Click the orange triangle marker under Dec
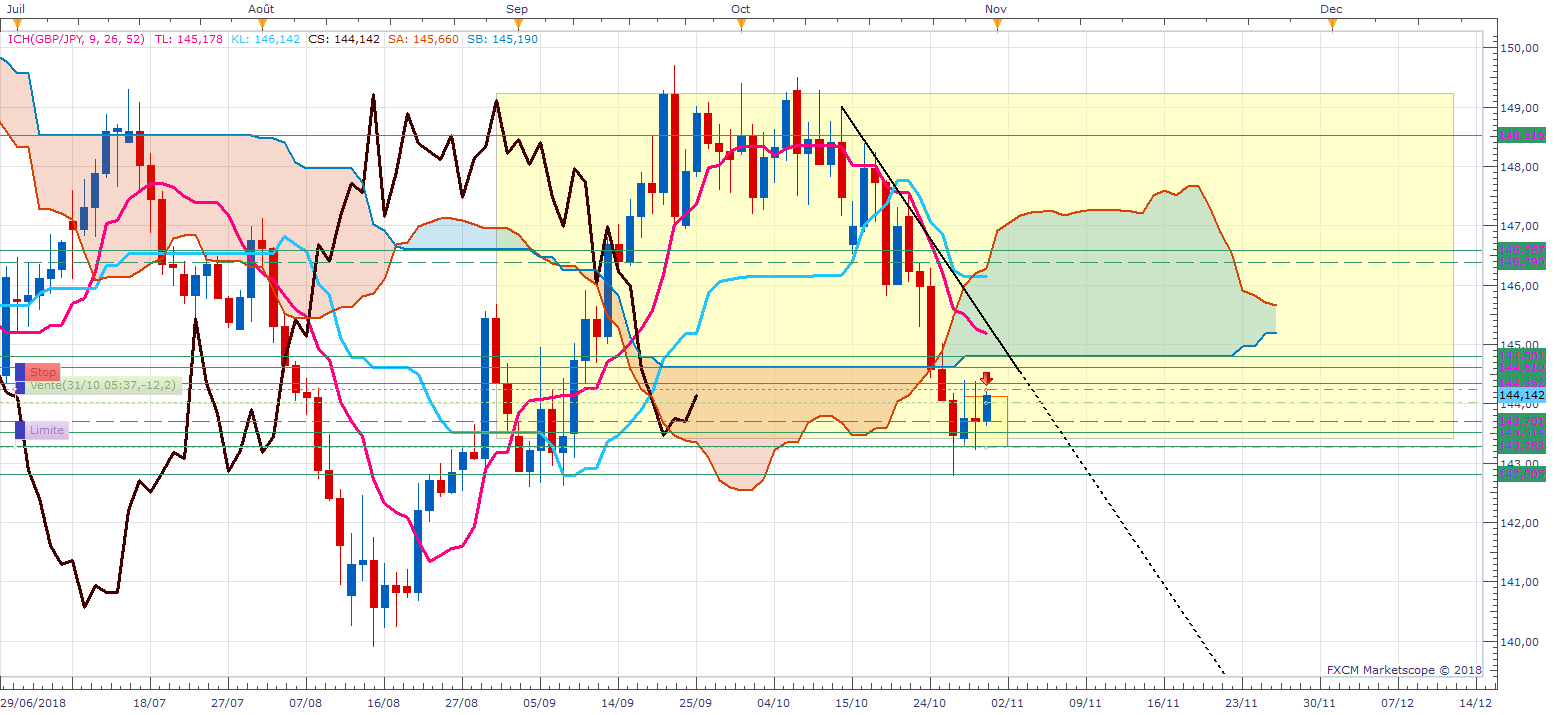 coord(1331,24)
